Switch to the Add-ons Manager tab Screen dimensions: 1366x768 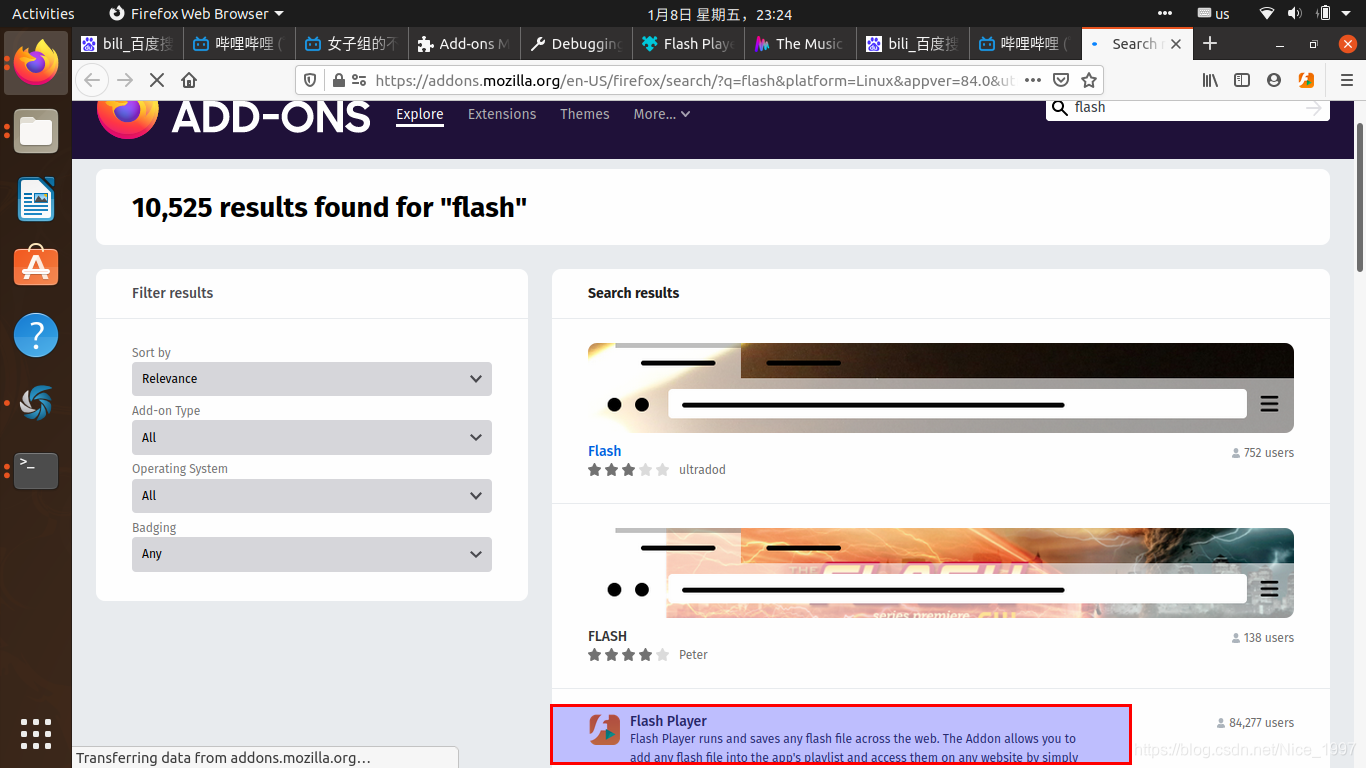(463, 44)
